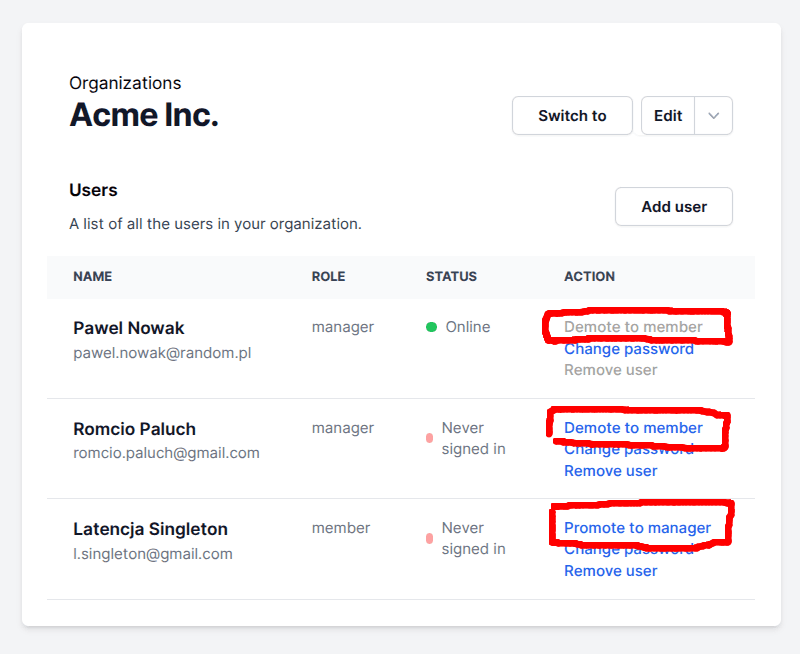The image size is (800, 654).
Task: Click Remove user for Pawel Nowak
Action: (610, 370)
